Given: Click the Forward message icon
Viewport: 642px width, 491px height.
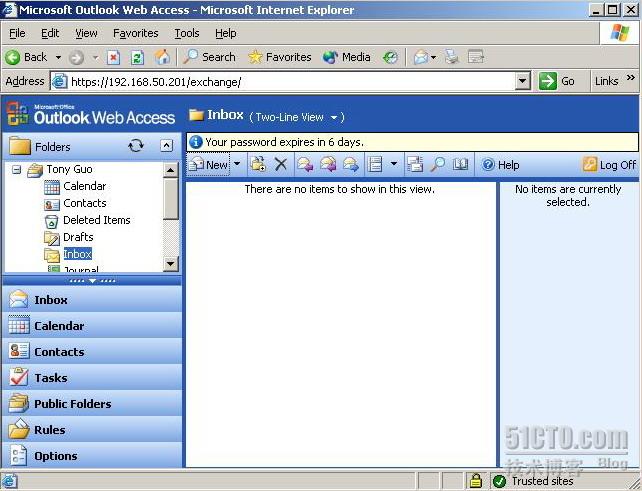Looking at the screenshot, I should pos(351,165).
